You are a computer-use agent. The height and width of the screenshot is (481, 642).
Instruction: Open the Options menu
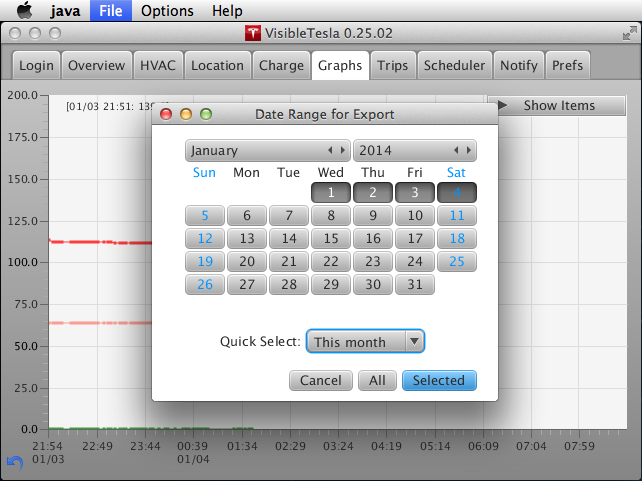click(167, 11)
